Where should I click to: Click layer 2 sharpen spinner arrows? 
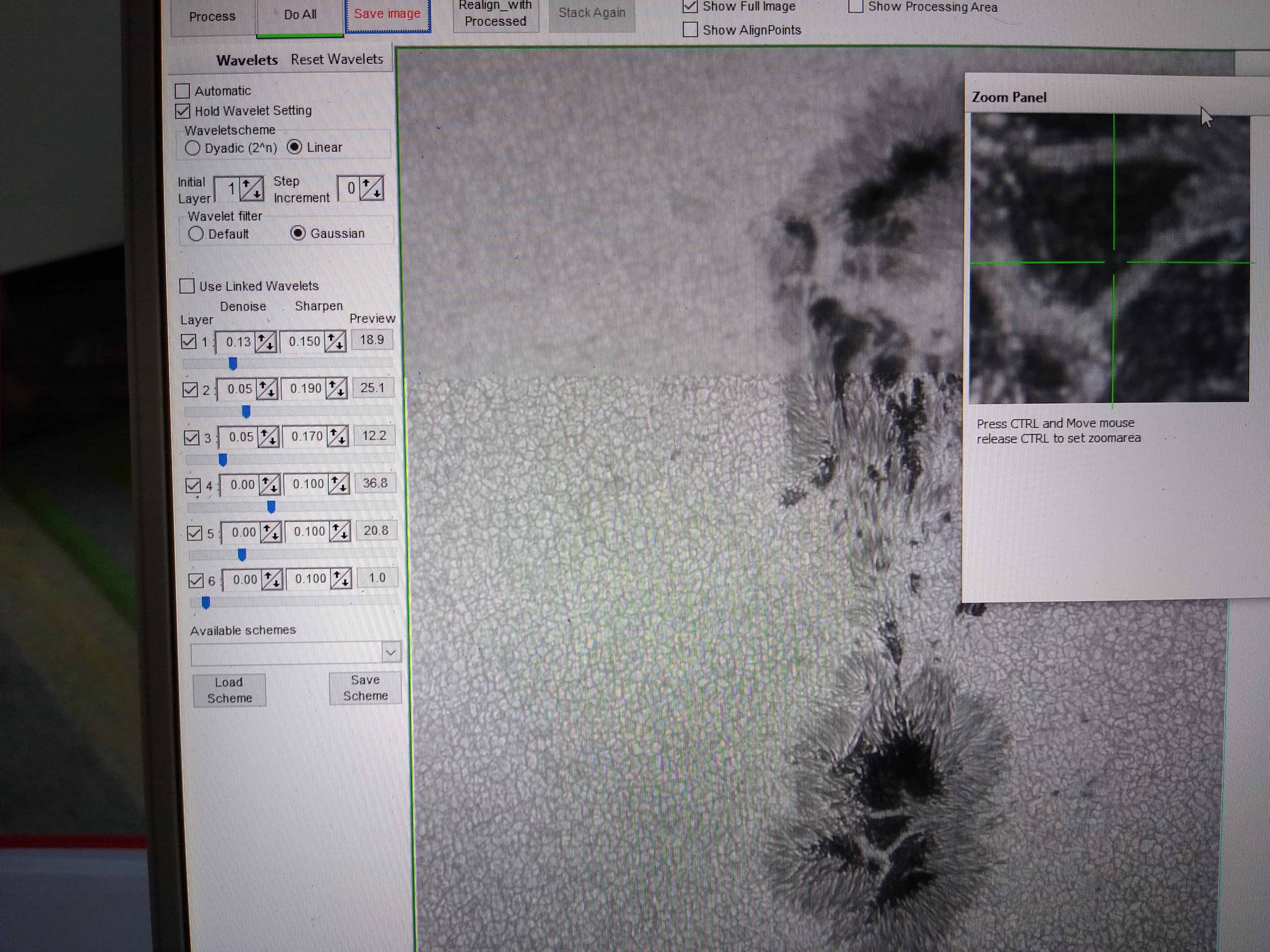336,389
